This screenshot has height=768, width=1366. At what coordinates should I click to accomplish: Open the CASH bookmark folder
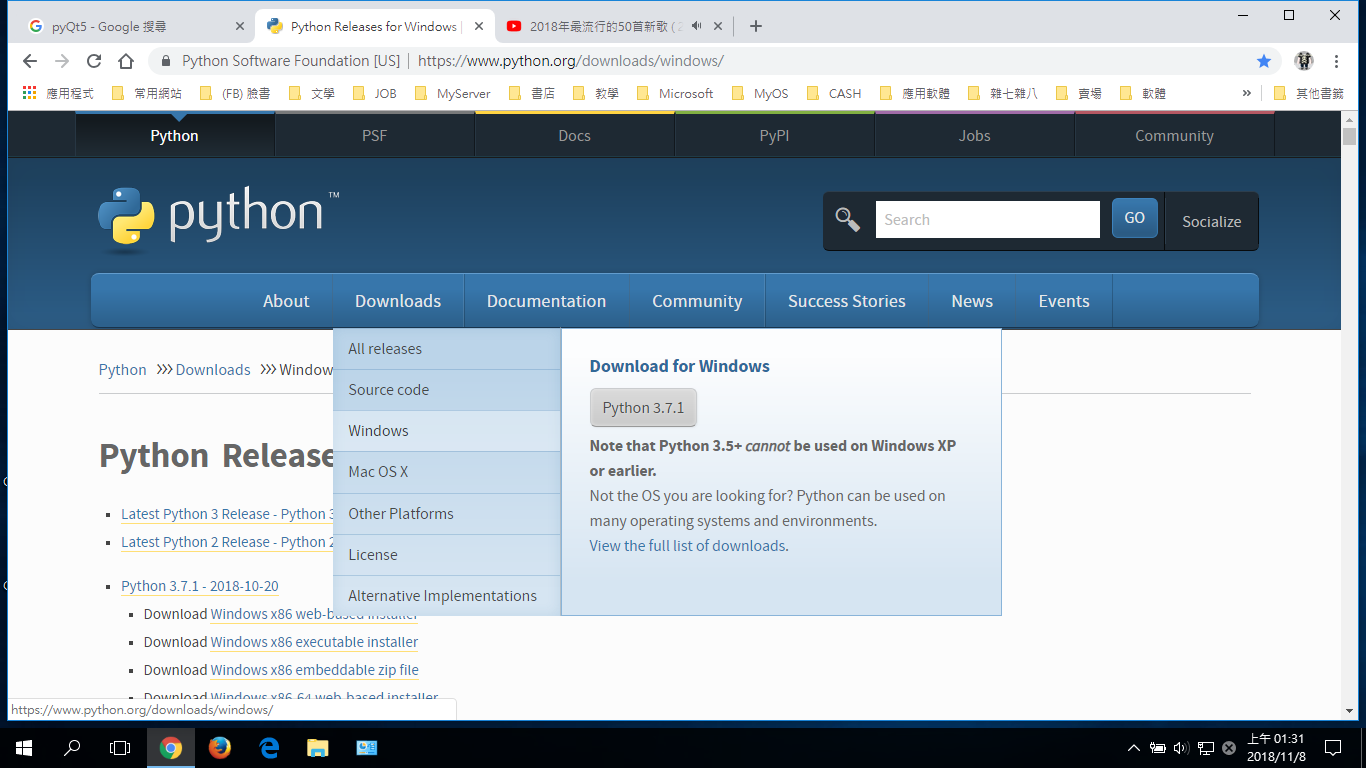(x=833, y=93)
